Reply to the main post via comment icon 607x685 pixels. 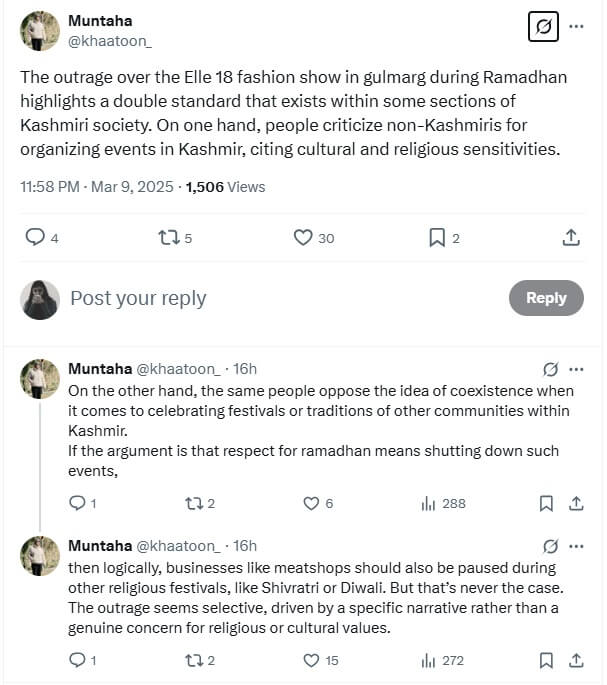coord(35,237)
